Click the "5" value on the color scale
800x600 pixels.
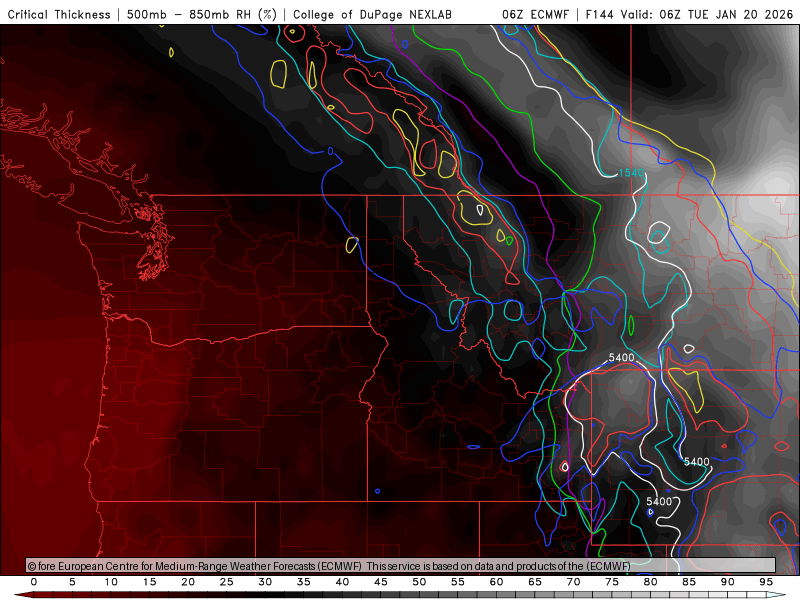coord(72,582)
